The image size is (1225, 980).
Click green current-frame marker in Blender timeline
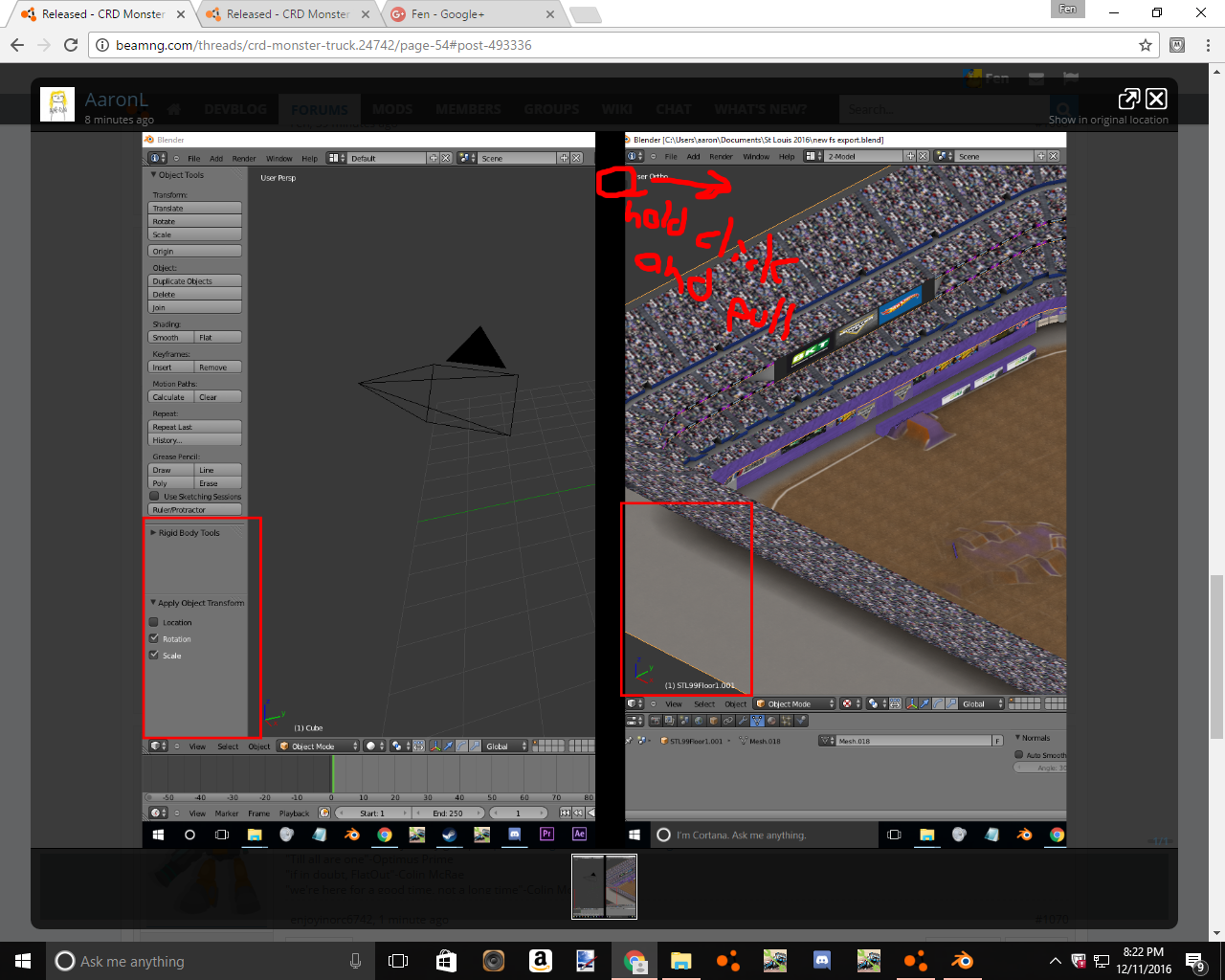pos(332,773)
